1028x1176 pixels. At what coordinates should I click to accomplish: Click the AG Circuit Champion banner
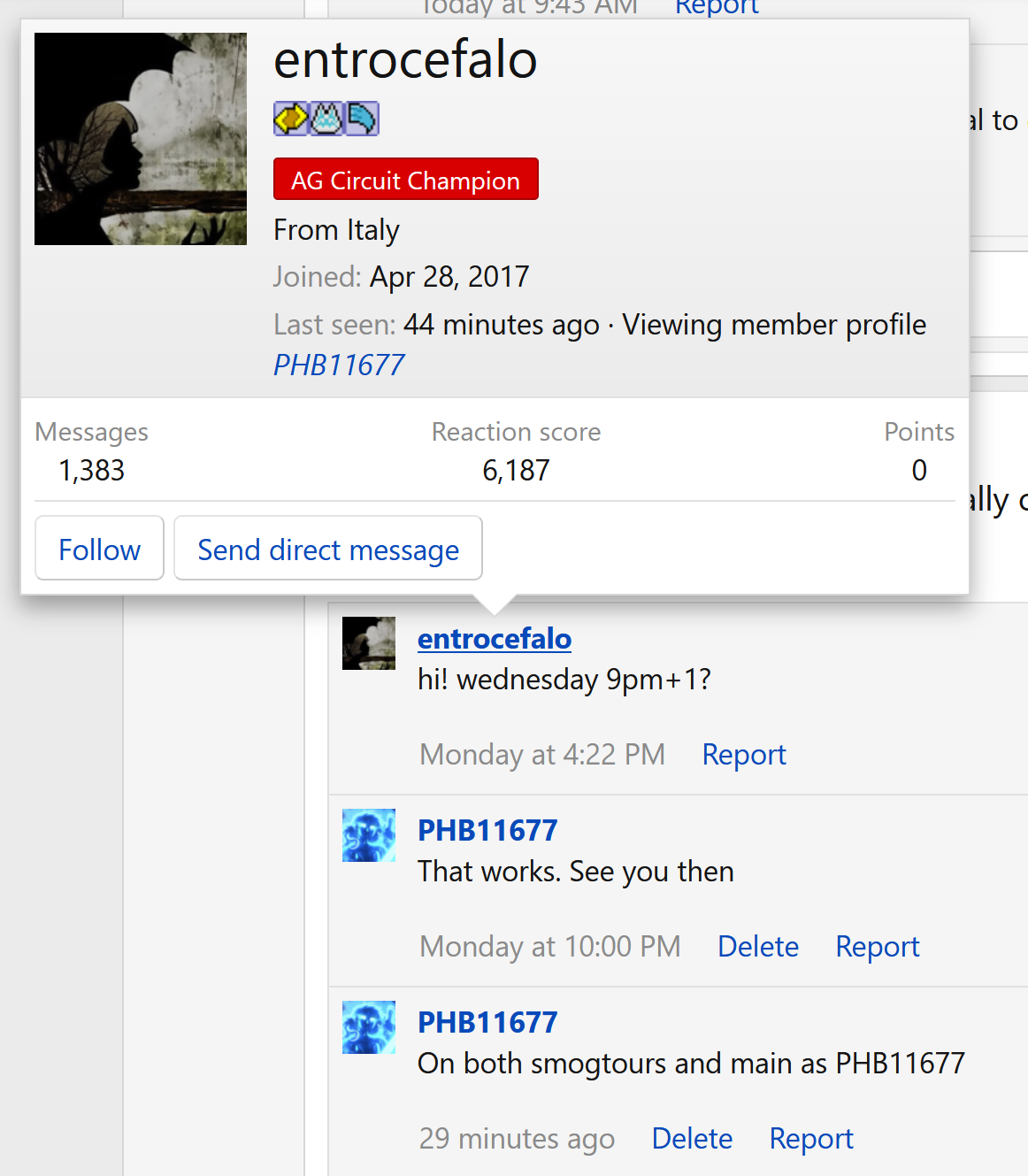406,180
